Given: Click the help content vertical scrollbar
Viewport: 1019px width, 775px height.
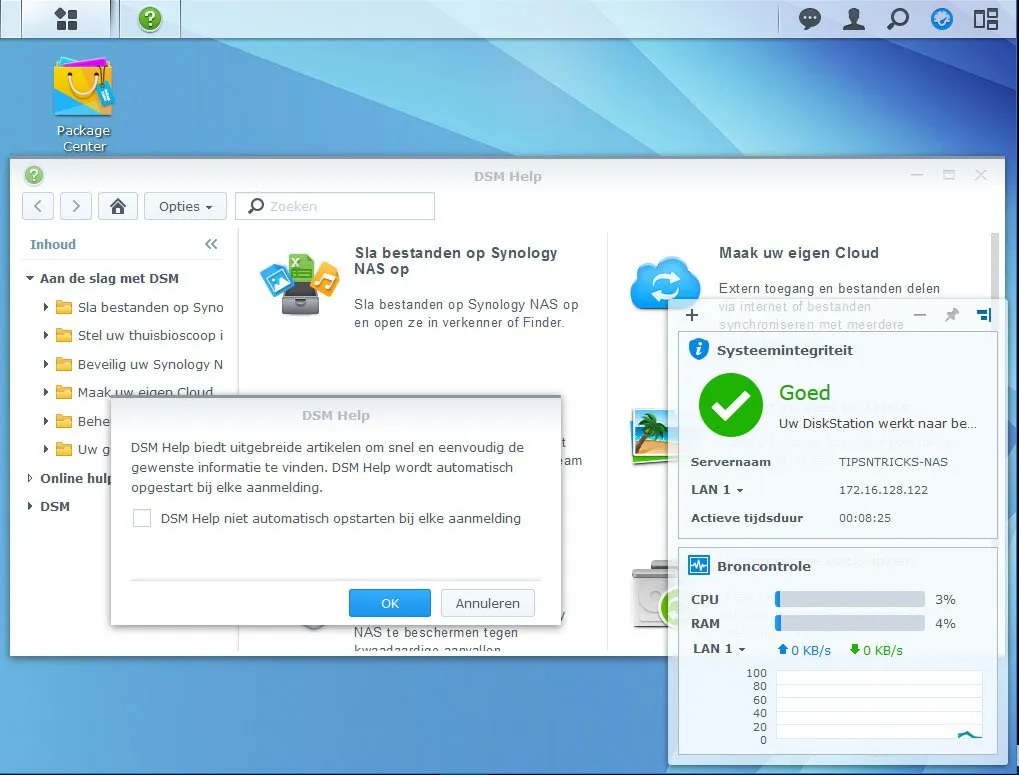Looking at the screenshot, I should click(x=994, y=266).
